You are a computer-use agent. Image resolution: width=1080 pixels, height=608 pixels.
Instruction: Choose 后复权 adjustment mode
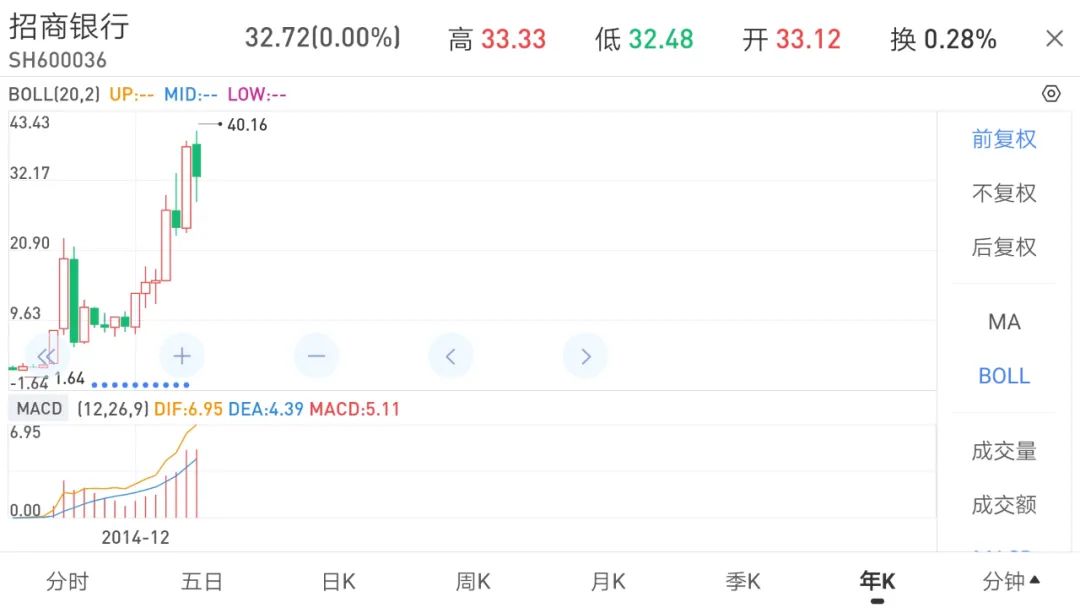(1004, 247)
